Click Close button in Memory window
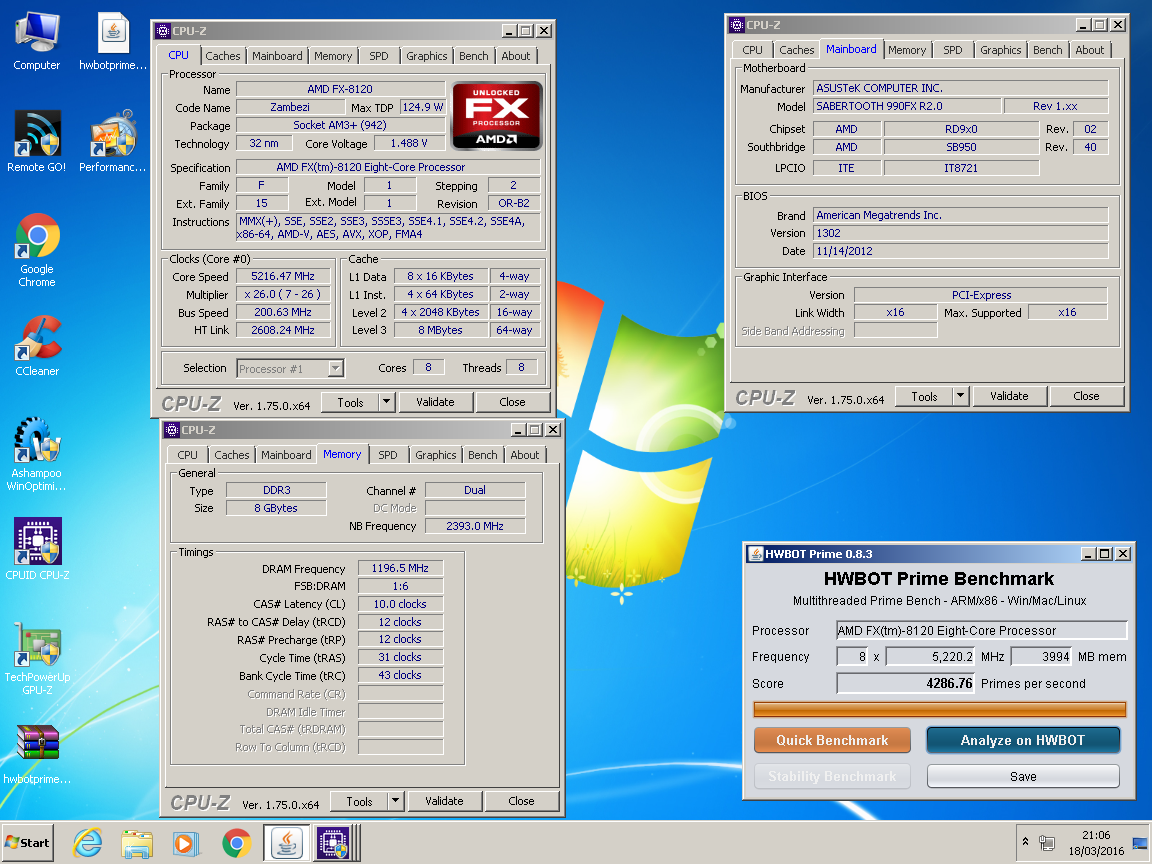The image size is (1152, 864). click(x=521, y=802)
